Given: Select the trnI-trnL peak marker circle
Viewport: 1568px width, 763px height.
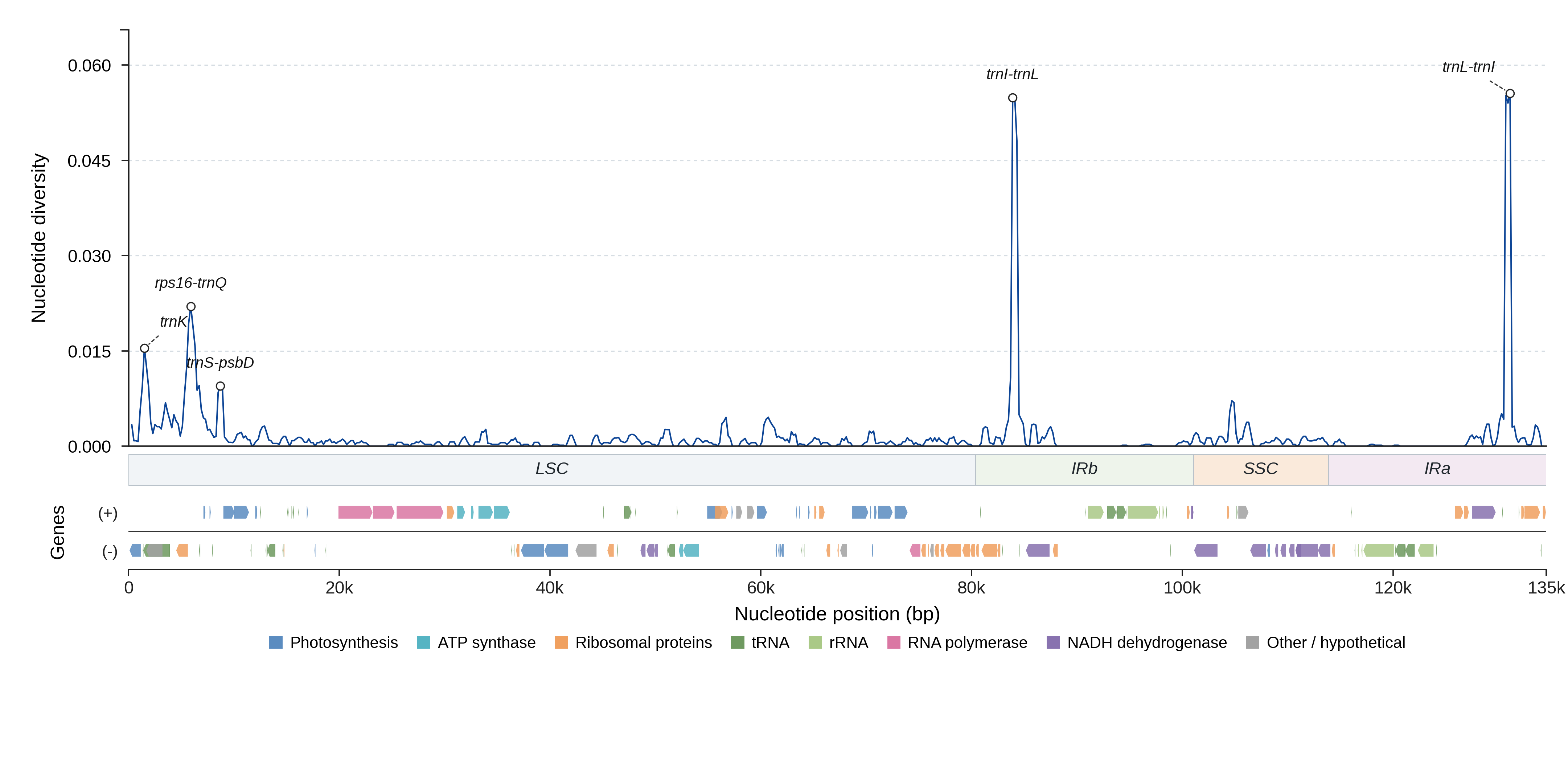Looking at the screenshot, I should [1012, 98].
